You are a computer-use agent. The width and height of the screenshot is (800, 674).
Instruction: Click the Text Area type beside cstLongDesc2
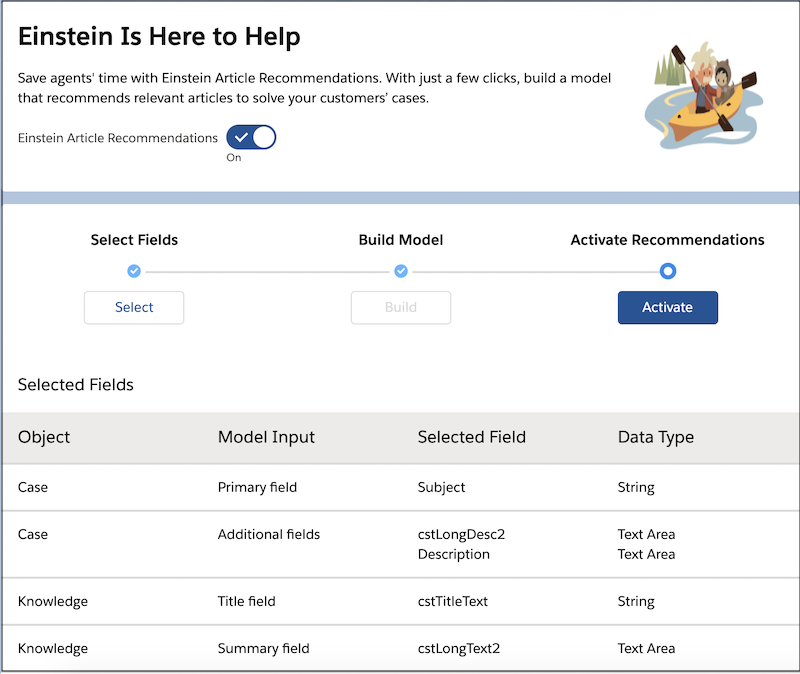click(x=646, y=534)
